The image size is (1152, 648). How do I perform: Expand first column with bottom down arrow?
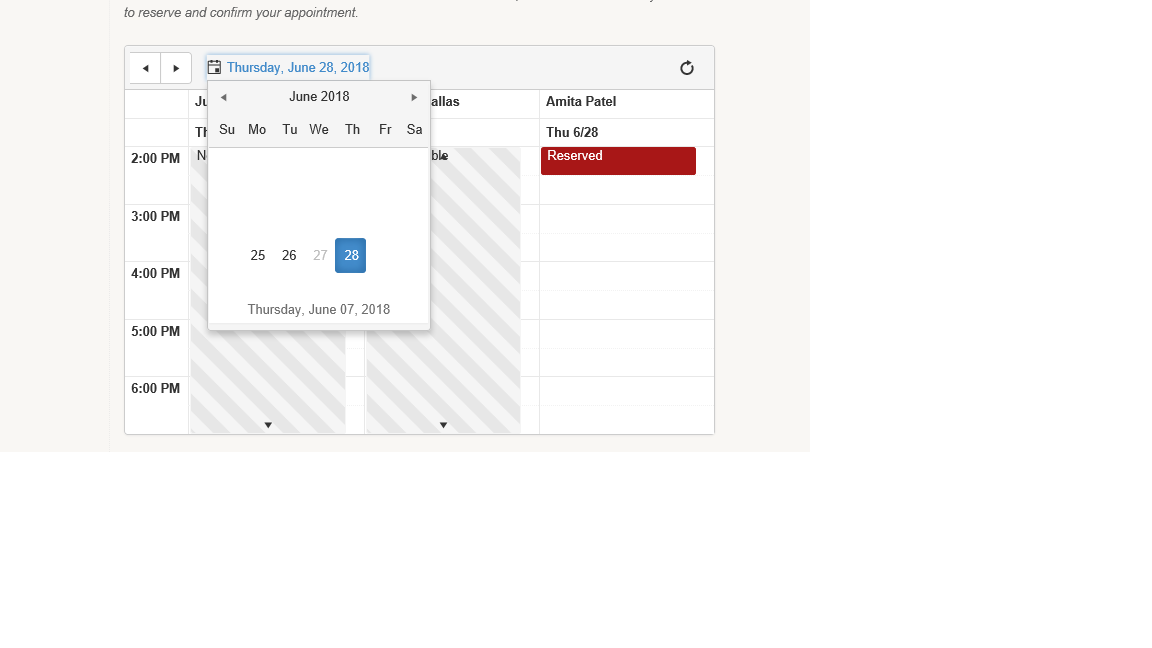point(268,425)
